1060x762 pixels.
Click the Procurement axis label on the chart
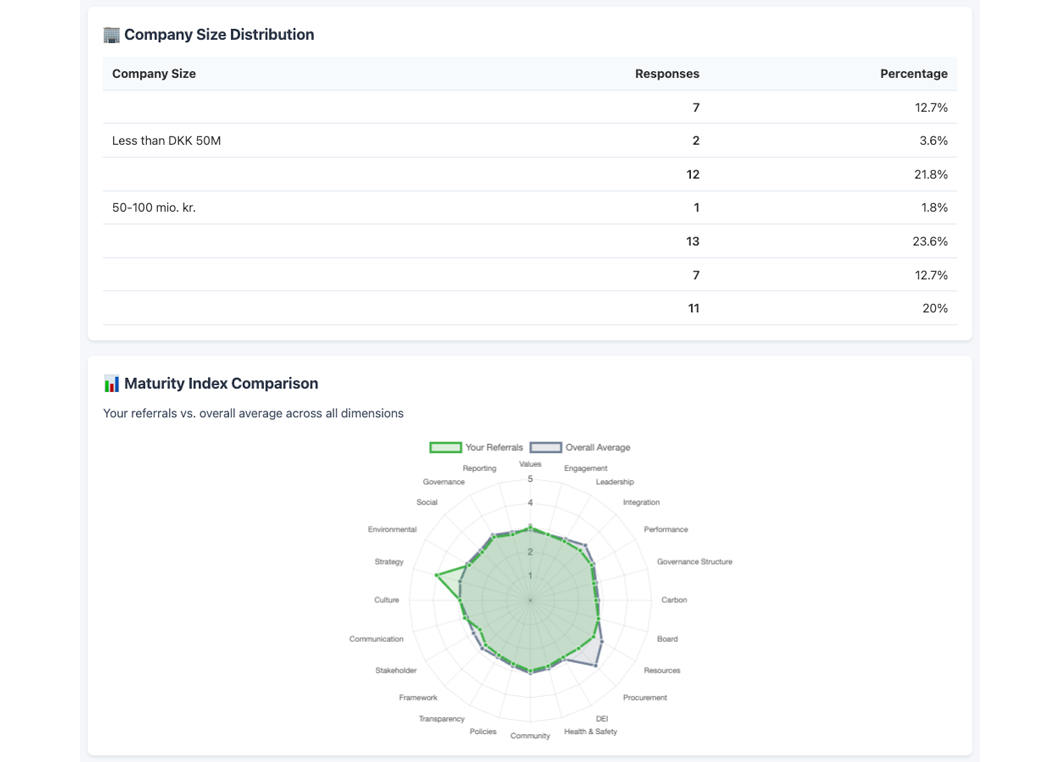pyautogui.click(x=644, y=697)
